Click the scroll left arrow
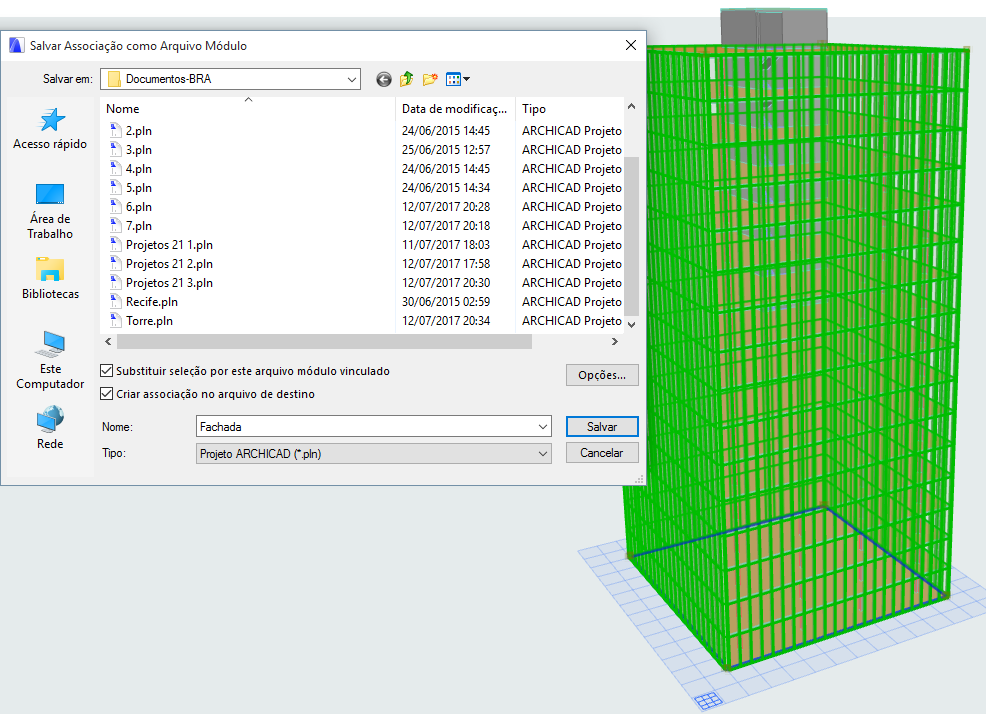Viewport: 986px width, 714px height. coord(108,342)
